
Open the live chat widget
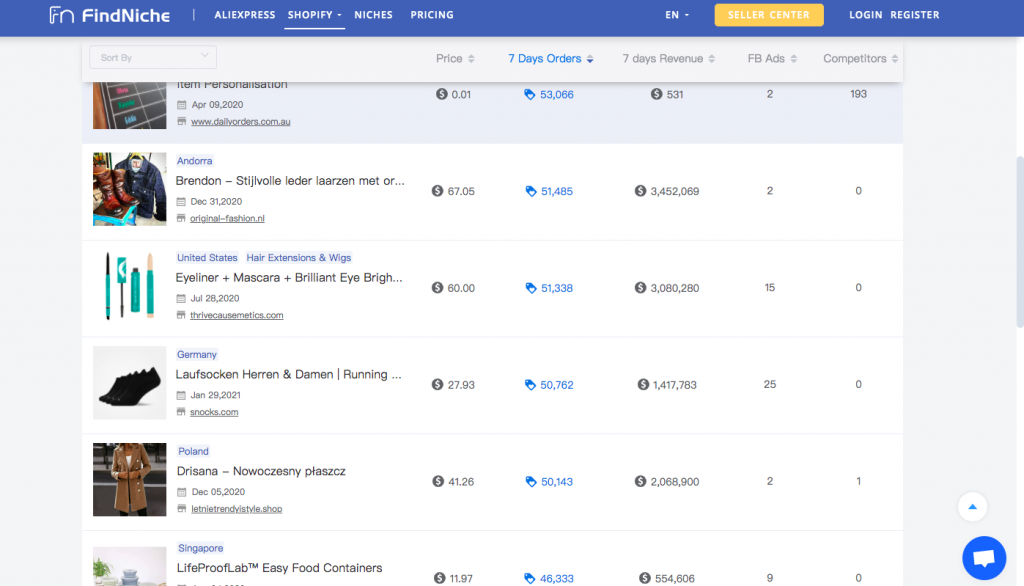(984, 558)
